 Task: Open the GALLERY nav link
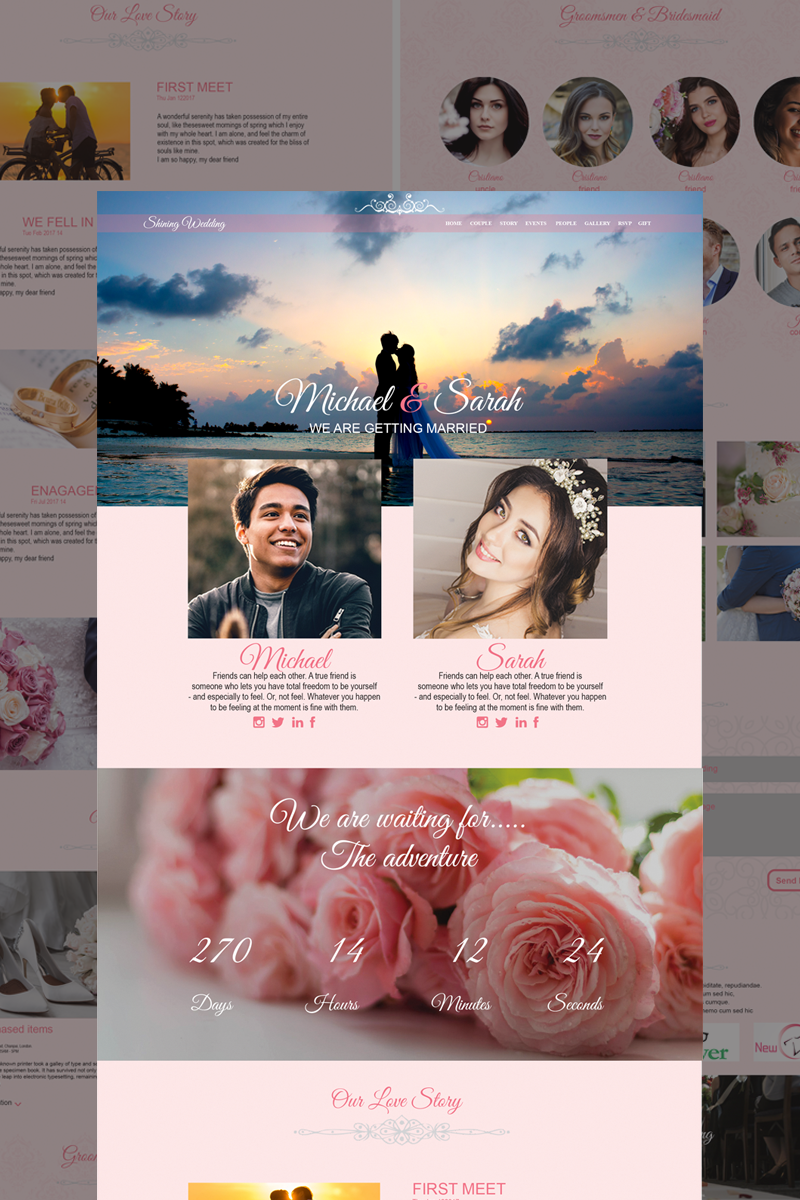tap(597, 223)
